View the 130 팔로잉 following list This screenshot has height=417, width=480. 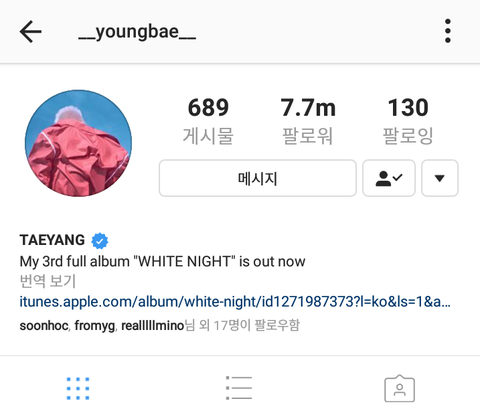point(408,121)
